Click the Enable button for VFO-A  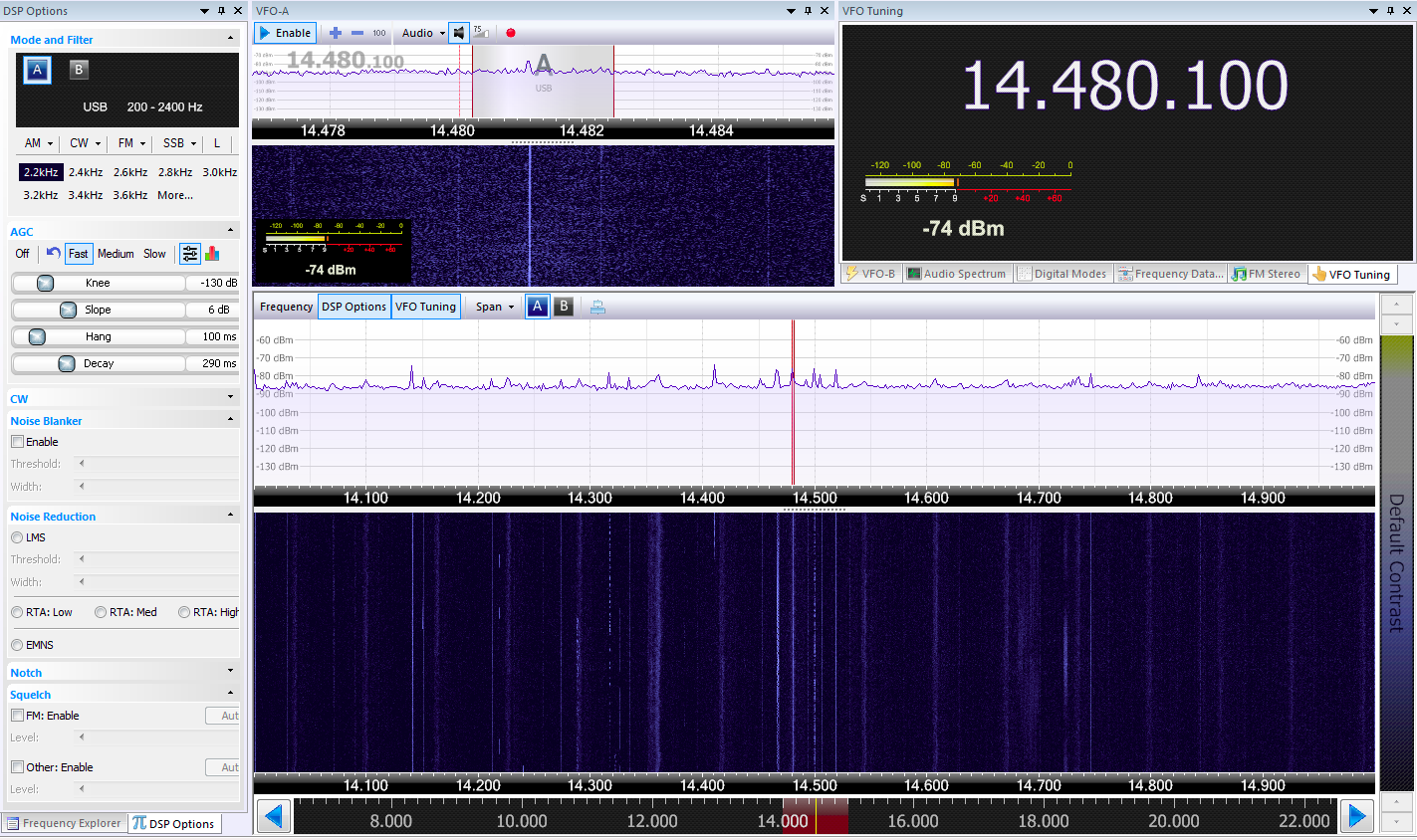click(285, 32)
